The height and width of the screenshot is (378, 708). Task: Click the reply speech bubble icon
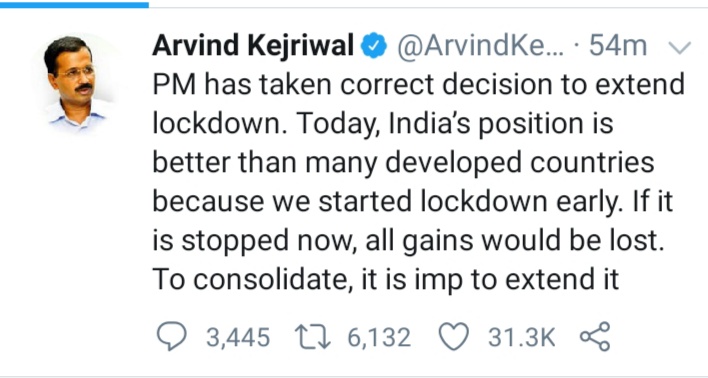171,336
